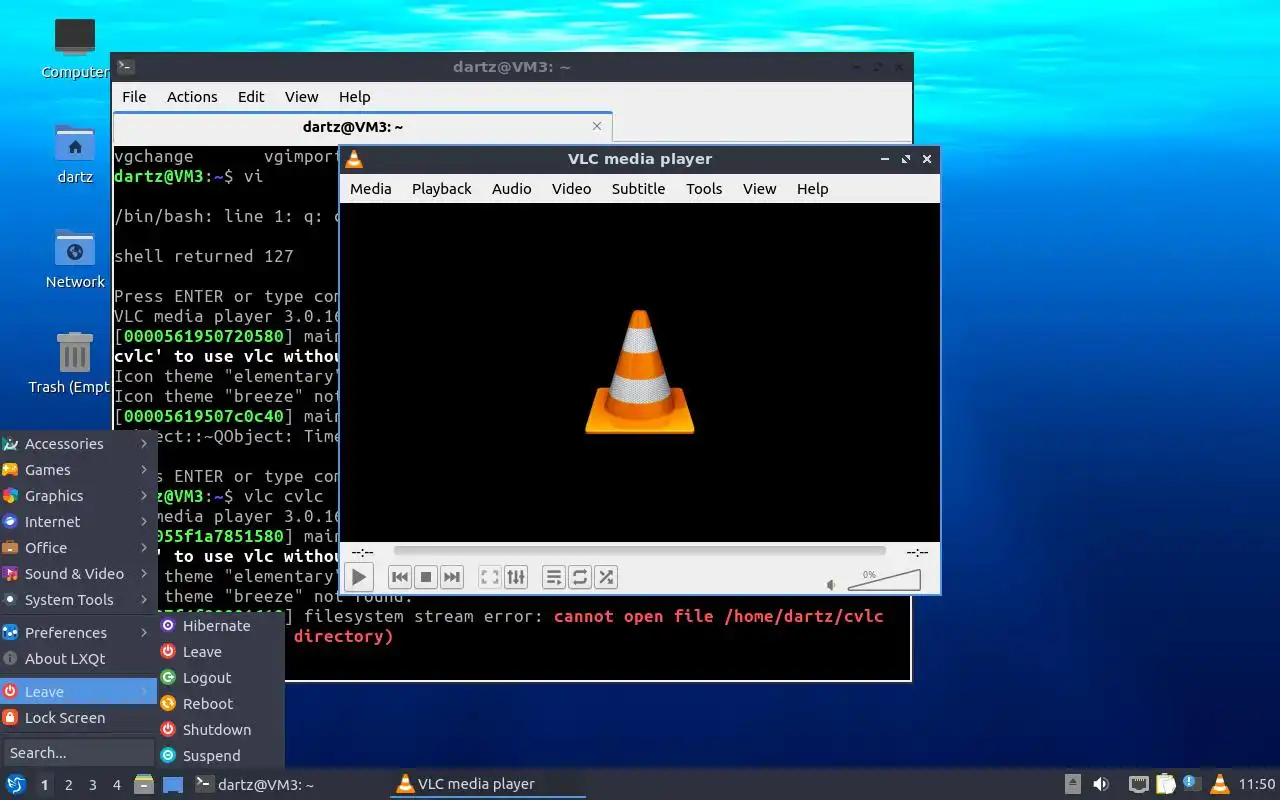Open the VLC Playback menu
The width and height of the screenshot is (1280, 800).
tap(441, 188)
